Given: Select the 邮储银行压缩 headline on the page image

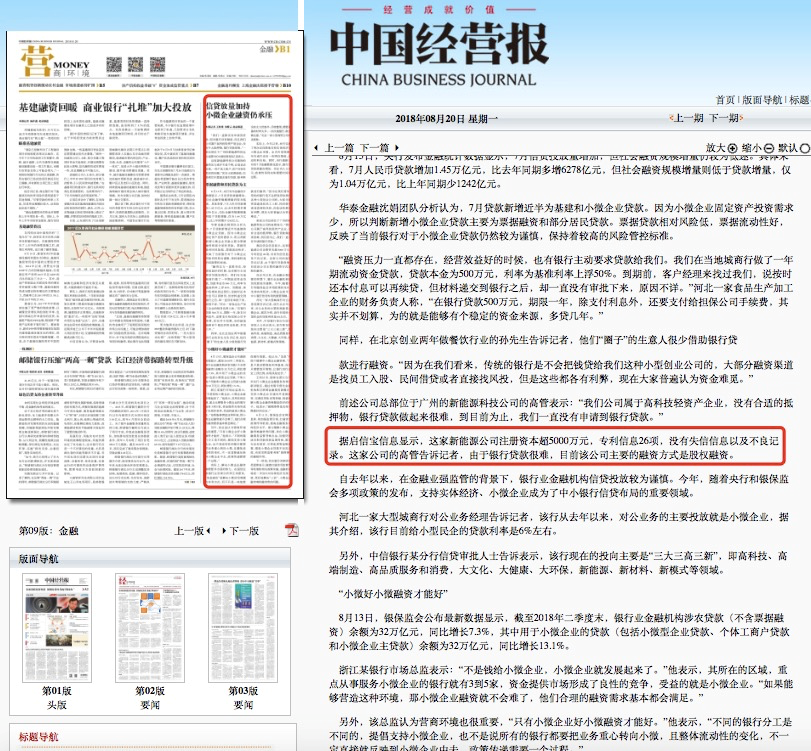Looking at the screenshot, I should (106, 359).
